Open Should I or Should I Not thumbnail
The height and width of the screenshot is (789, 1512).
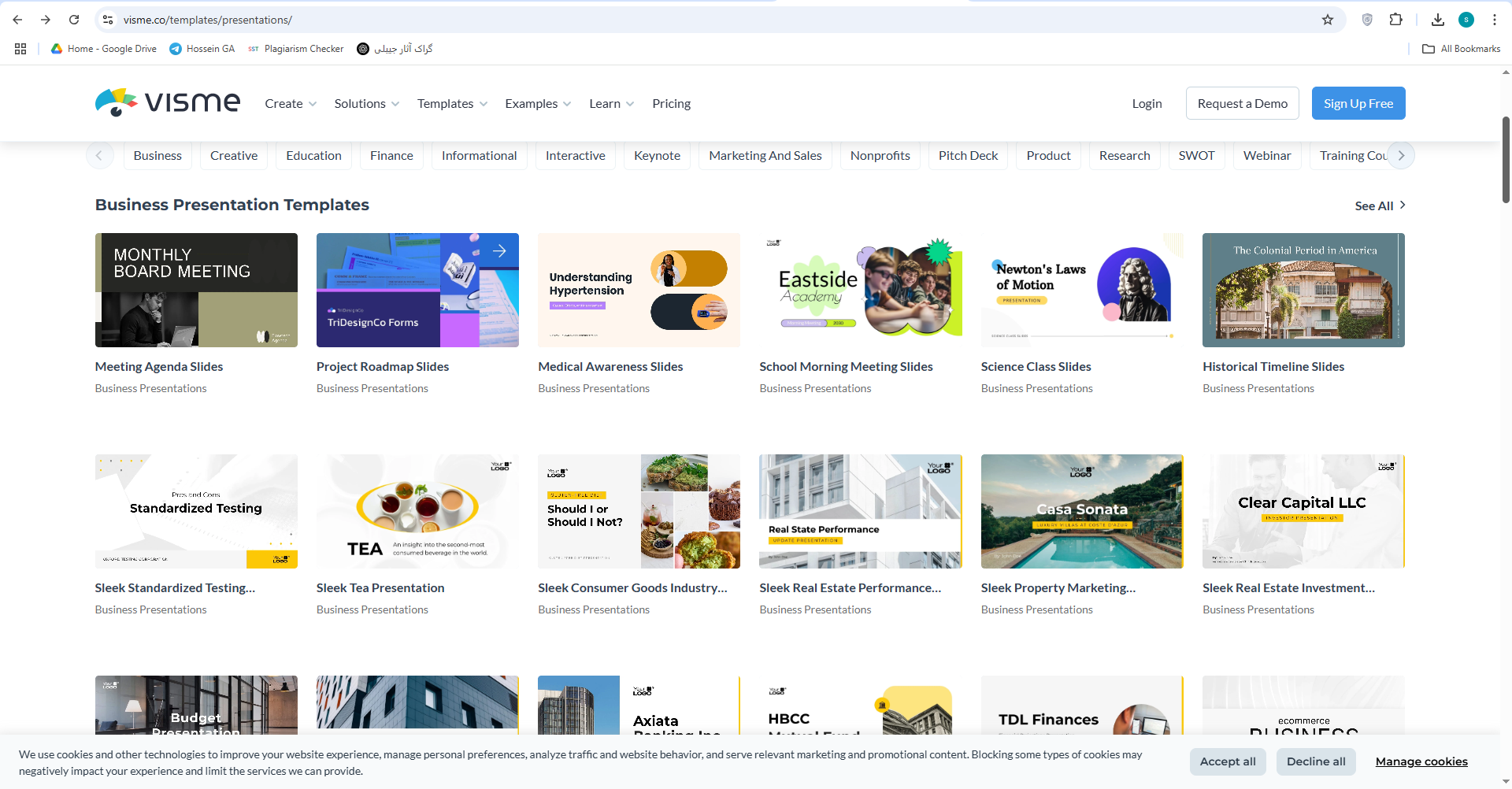pos(639,511)
